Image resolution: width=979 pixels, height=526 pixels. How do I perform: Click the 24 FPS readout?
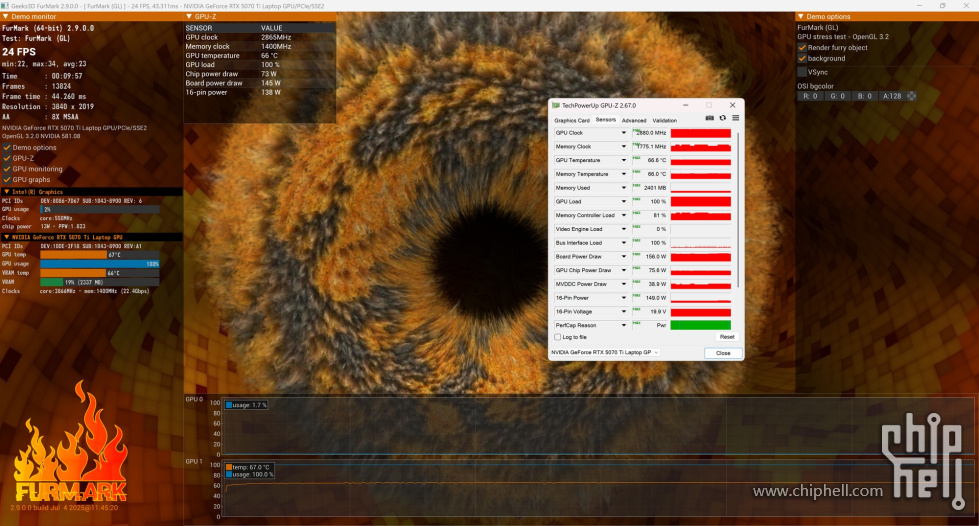(x=19, y=52)
